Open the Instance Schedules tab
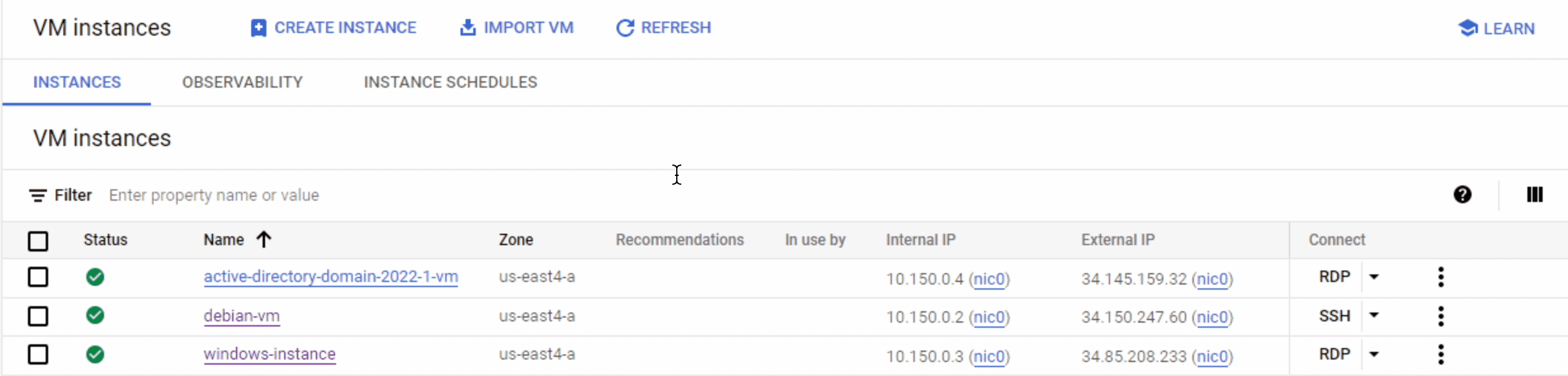1568x376 pixels. pyautogui.click(x=450, y=83)
